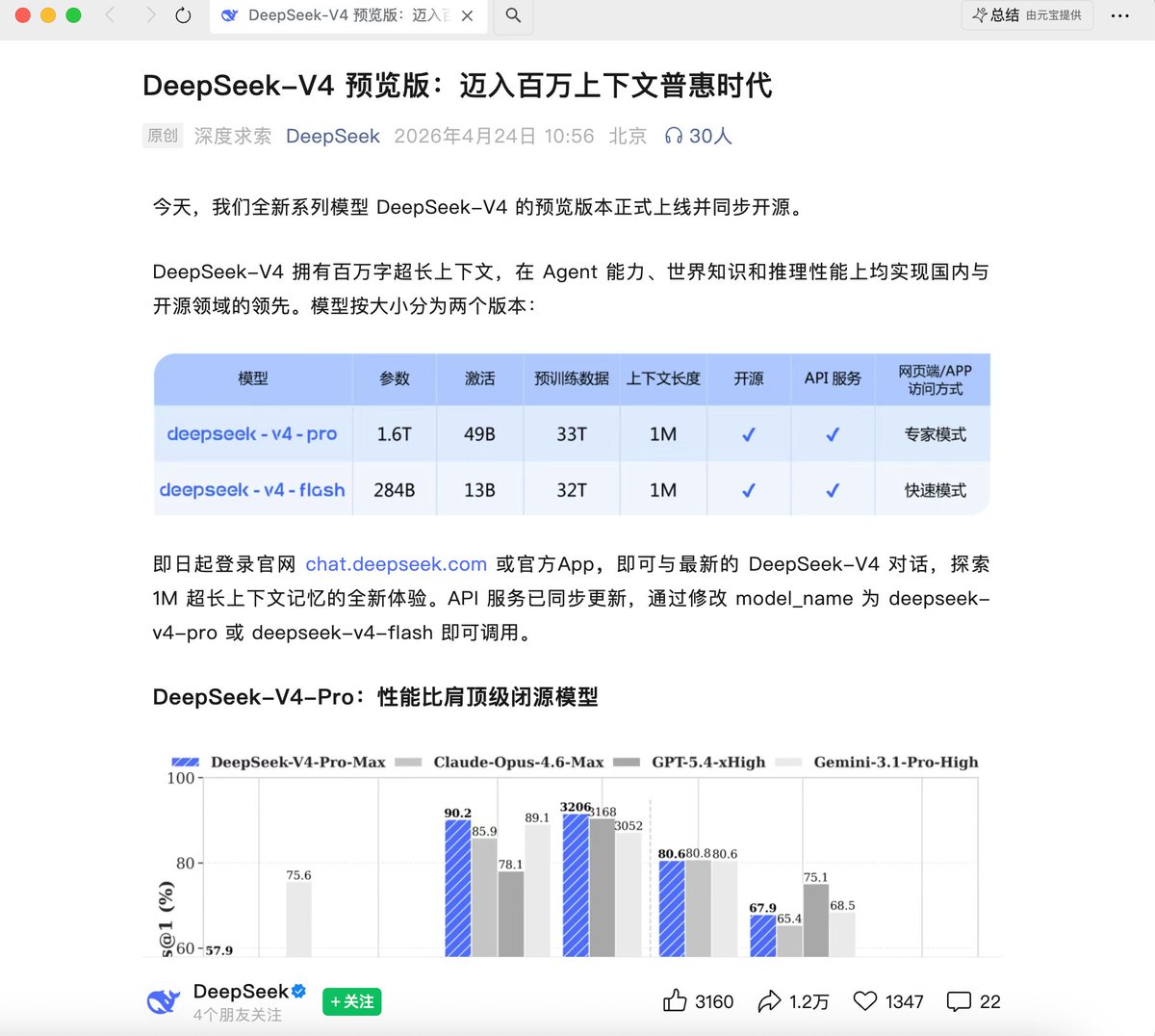Click the heart favorite icon
1155x1036 pixels.
pyautogui.click(x=865, y=1001)
